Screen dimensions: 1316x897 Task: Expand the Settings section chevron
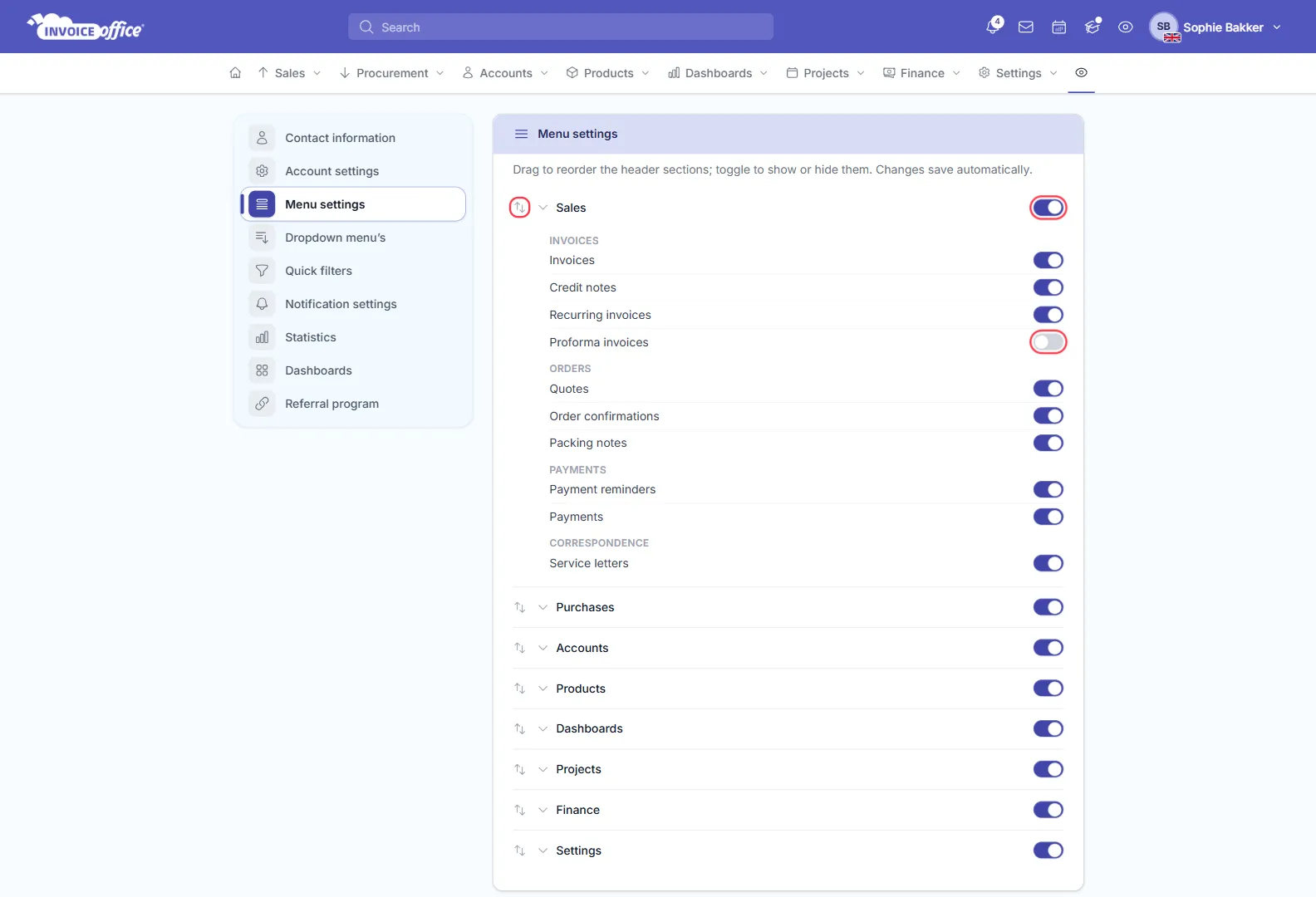click(x=543, y=850)
